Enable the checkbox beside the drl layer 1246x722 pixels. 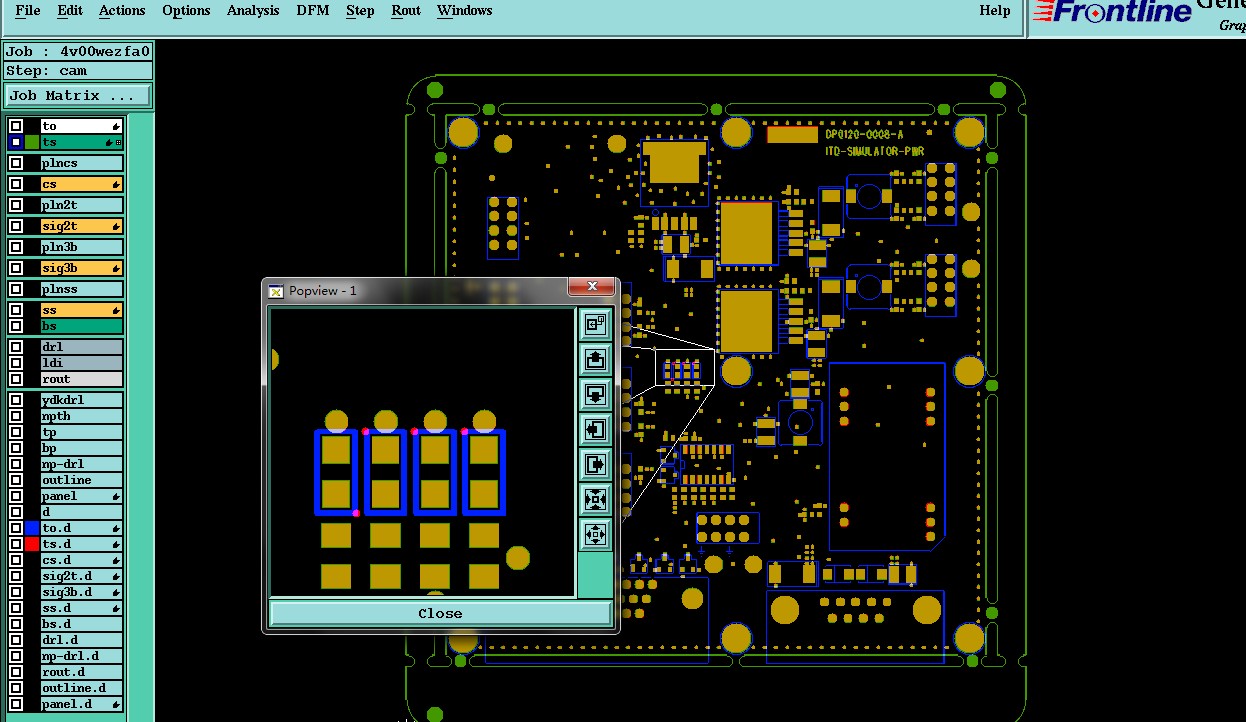coord(16,347)
